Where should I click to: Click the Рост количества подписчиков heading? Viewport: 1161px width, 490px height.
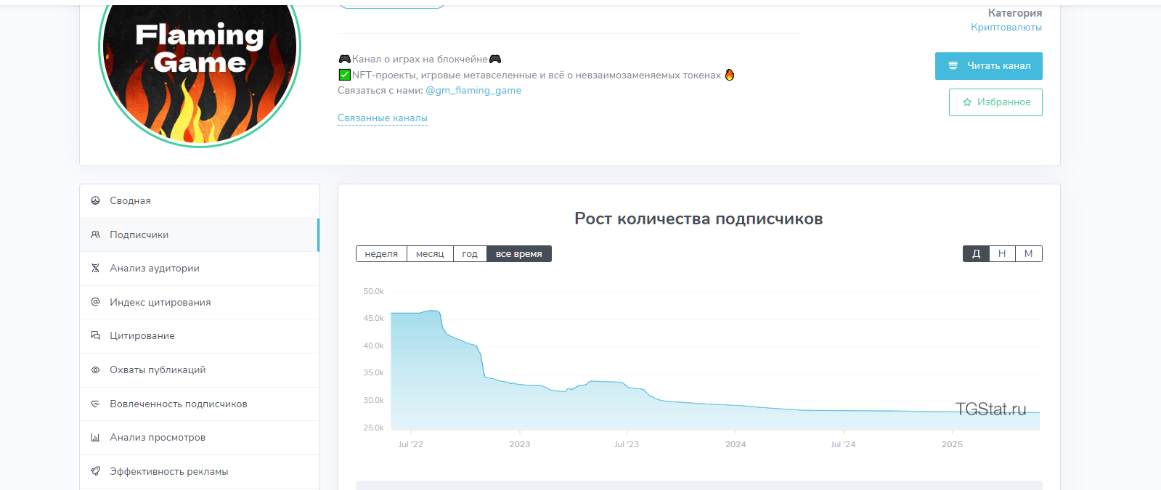[699, 219]
